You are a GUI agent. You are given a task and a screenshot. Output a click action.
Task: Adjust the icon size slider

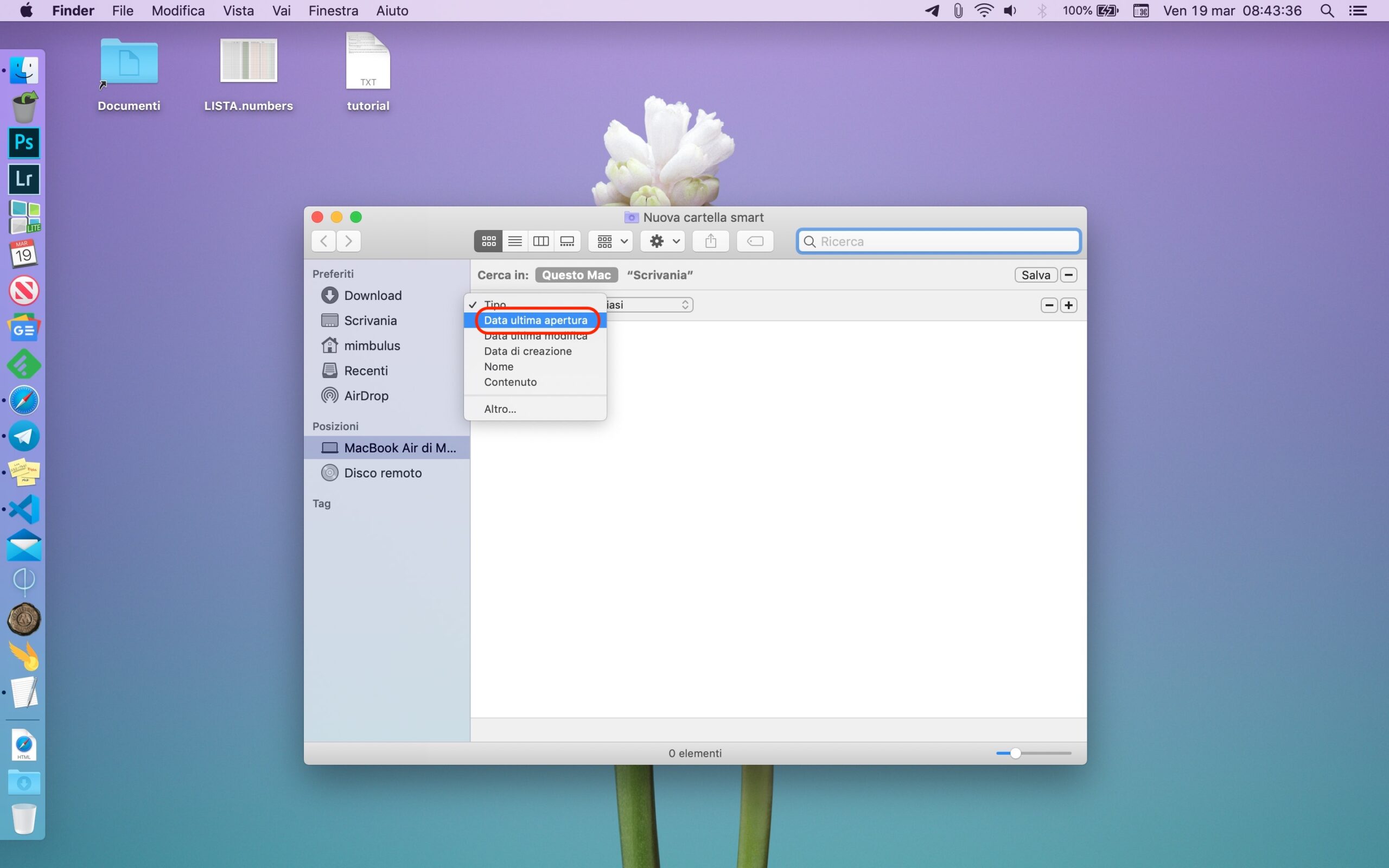(1015, 753)
